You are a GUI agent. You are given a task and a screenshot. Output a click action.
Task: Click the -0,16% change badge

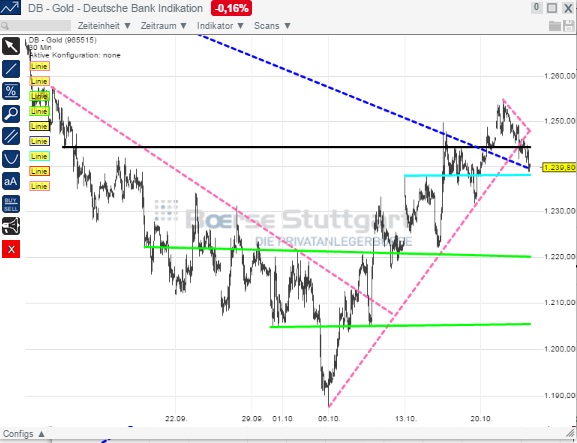click(x=231, y=8)
